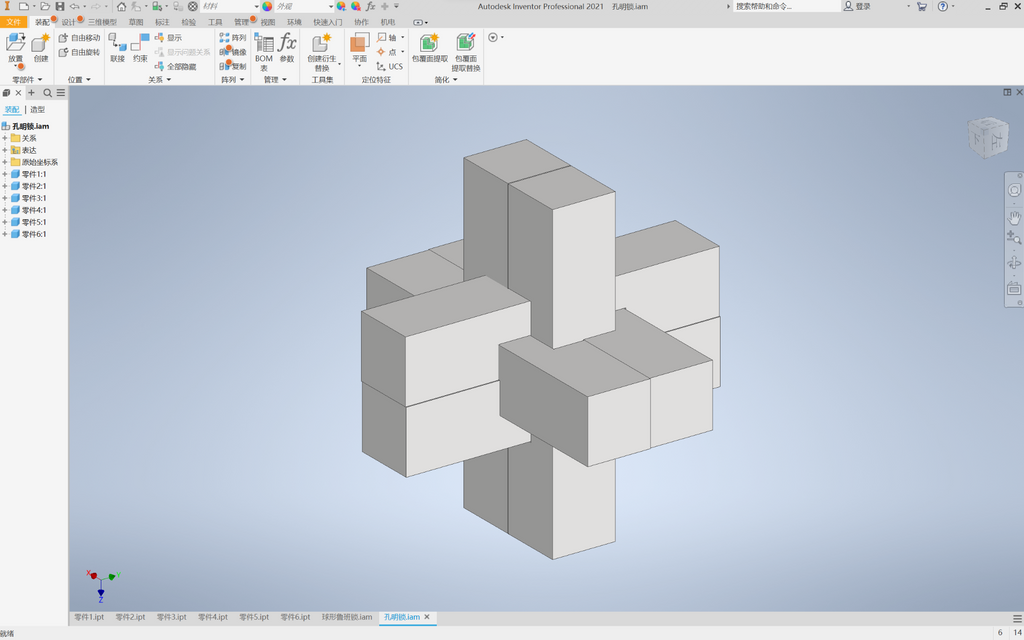
Task: Click the Full Navigation Wheel icon
Action: point(1014,190)
